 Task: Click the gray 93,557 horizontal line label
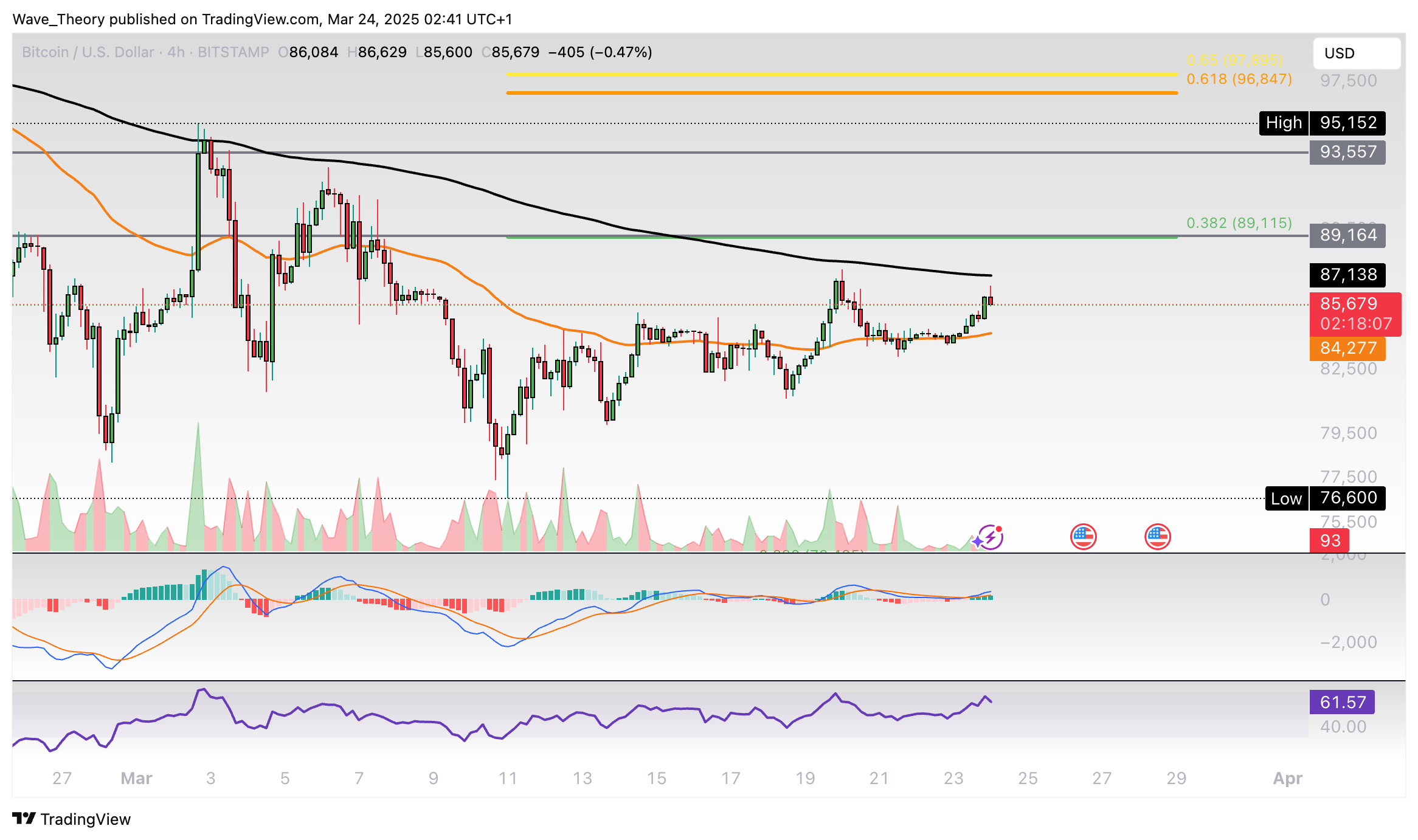pos(1347,152)
